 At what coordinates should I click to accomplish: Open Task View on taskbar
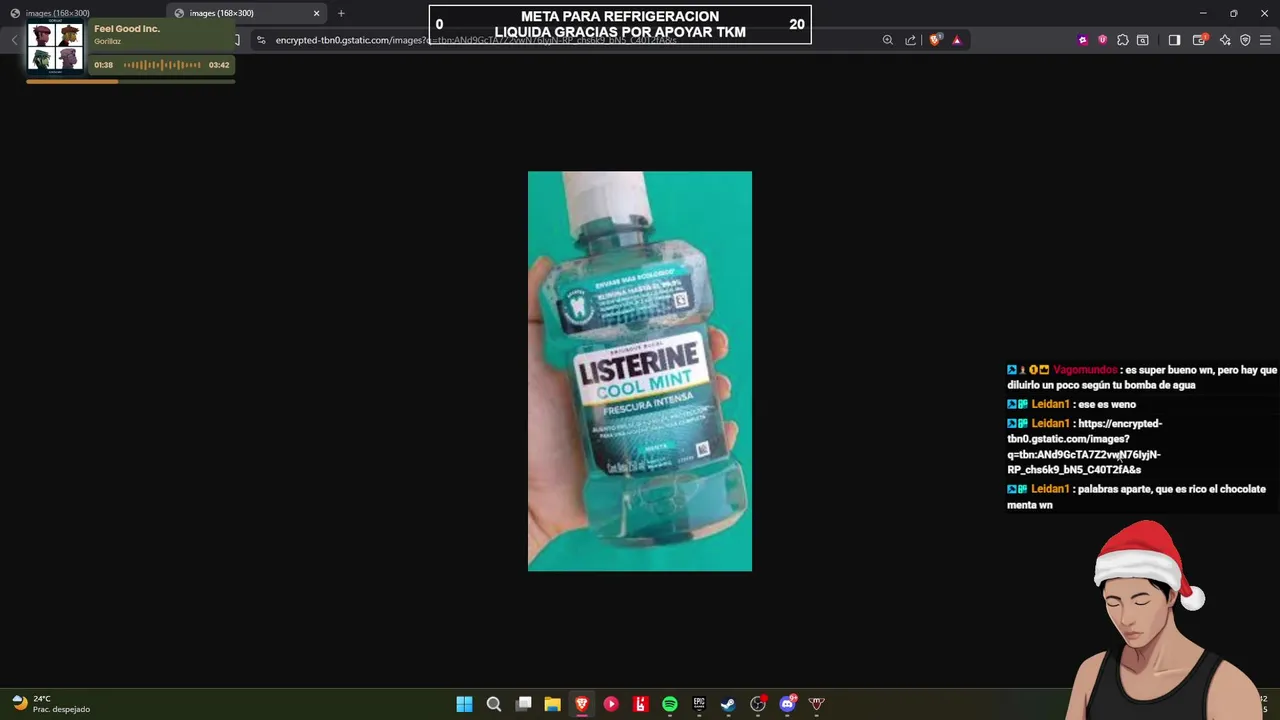(523, 704)
